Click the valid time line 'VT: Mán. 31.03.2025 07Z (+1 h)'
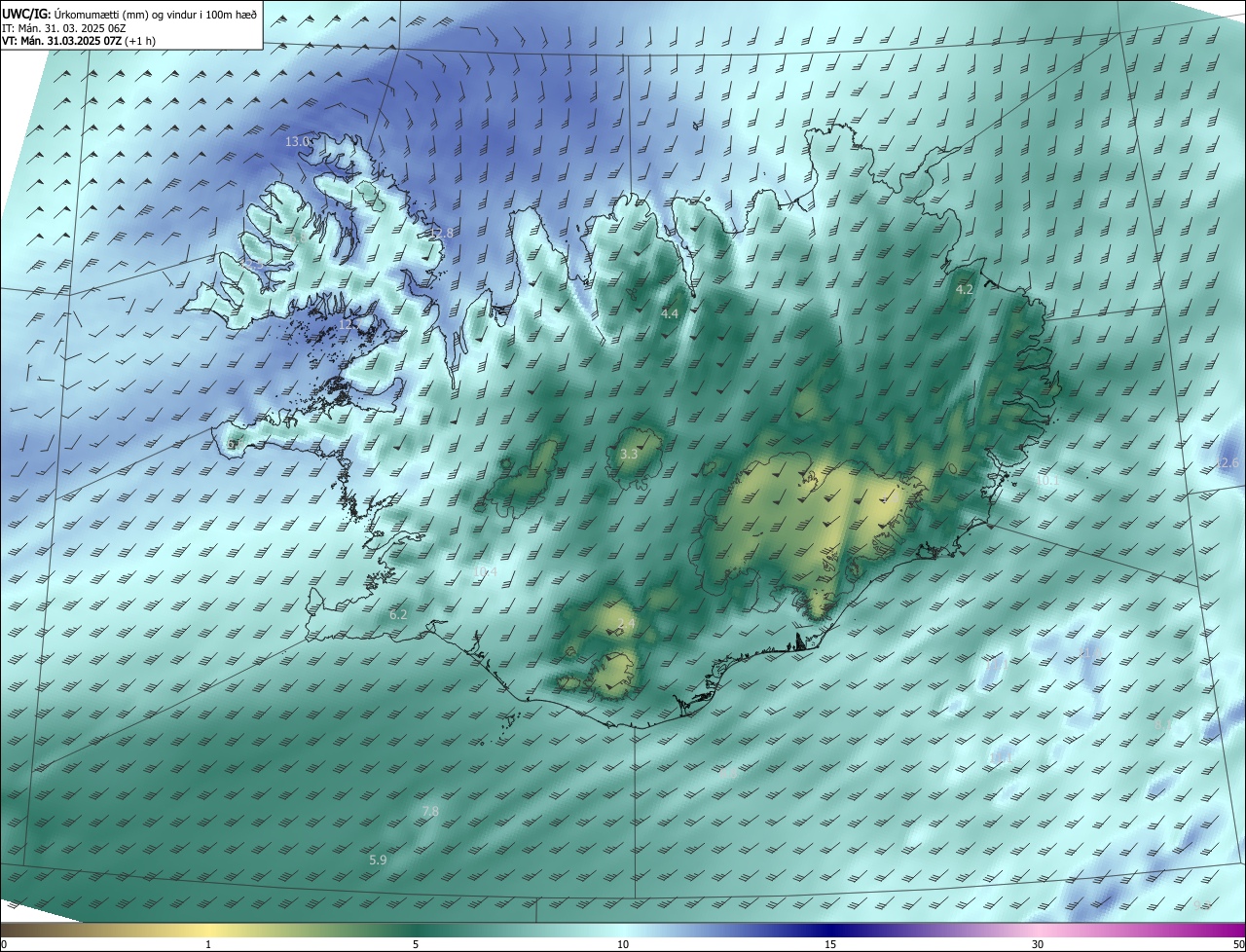Screen dimensions: 1246x952 tap(78, 41)
